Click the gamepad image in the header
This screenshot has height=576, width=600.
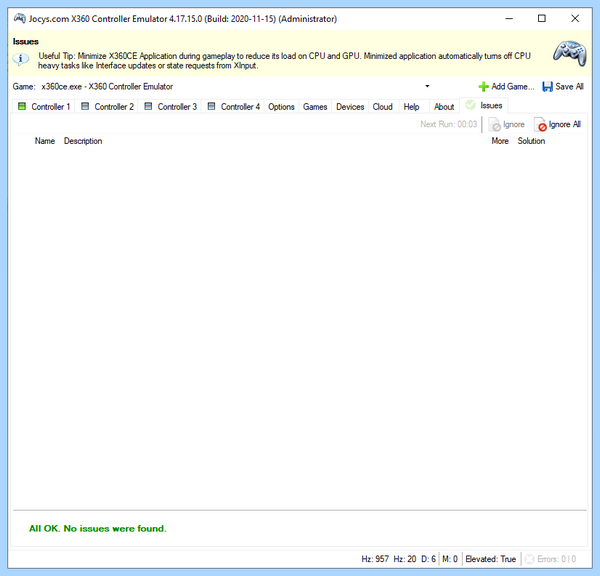[569, 53]
